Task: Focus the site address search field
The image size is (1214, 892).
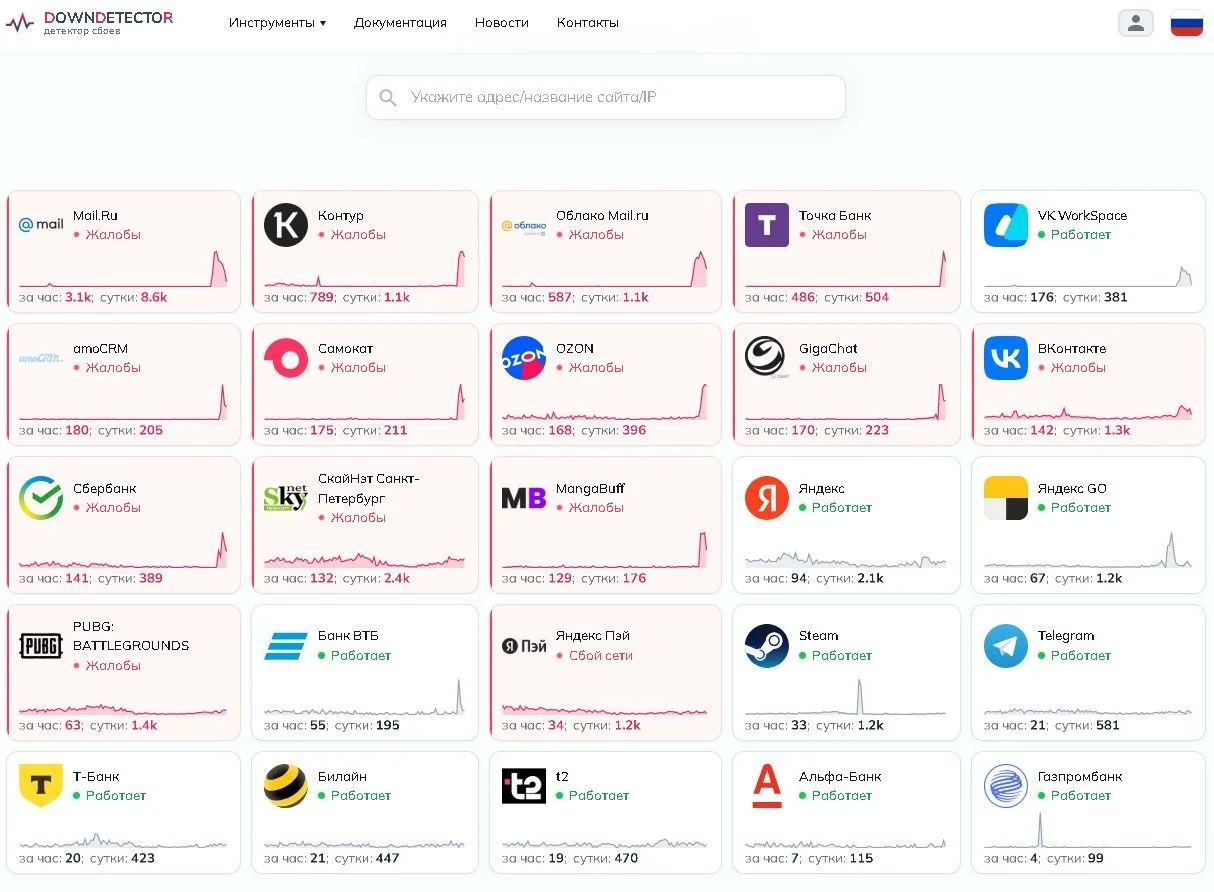Action: [x=606, y=98]
